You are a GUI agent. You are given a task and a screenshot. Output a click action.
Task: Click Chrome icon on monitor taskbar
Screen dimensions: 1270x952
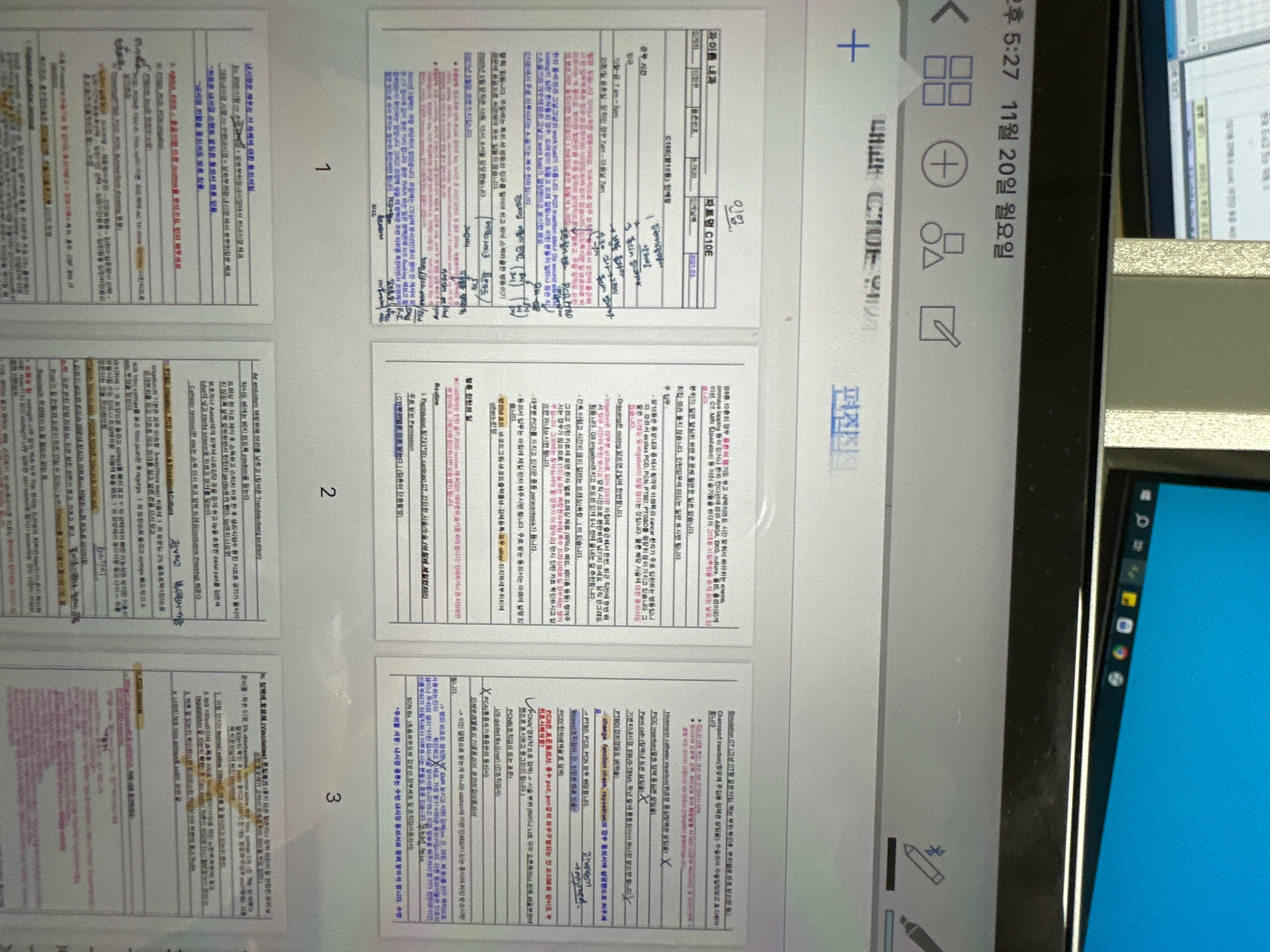click(x=1120, y=653)
